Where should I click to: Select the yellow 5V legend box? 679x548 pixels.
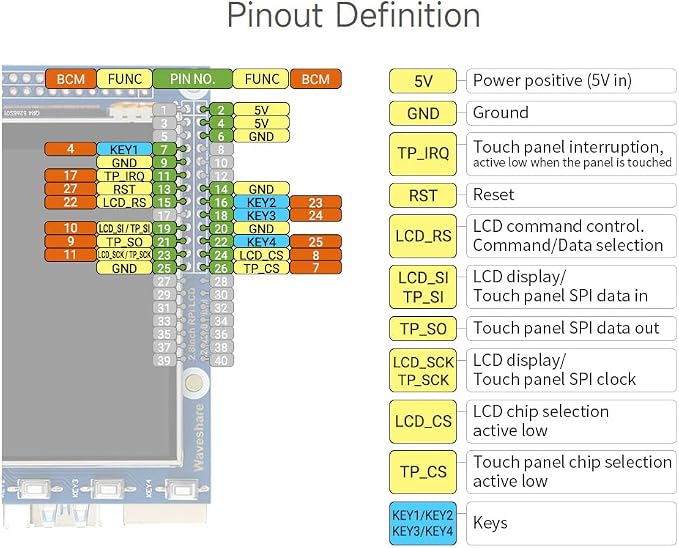tap(423, 81)
